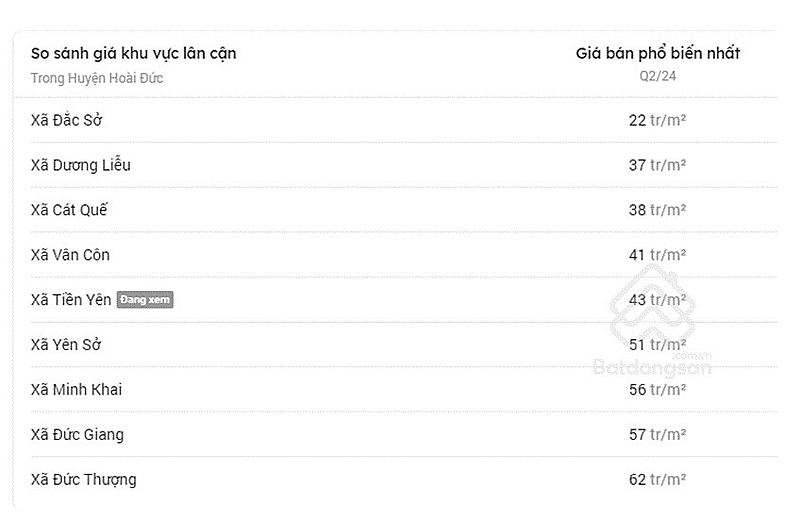
Task: Click the 'Trong Huyện Hoài Đức' subtitle
Action: coord(97,78)
